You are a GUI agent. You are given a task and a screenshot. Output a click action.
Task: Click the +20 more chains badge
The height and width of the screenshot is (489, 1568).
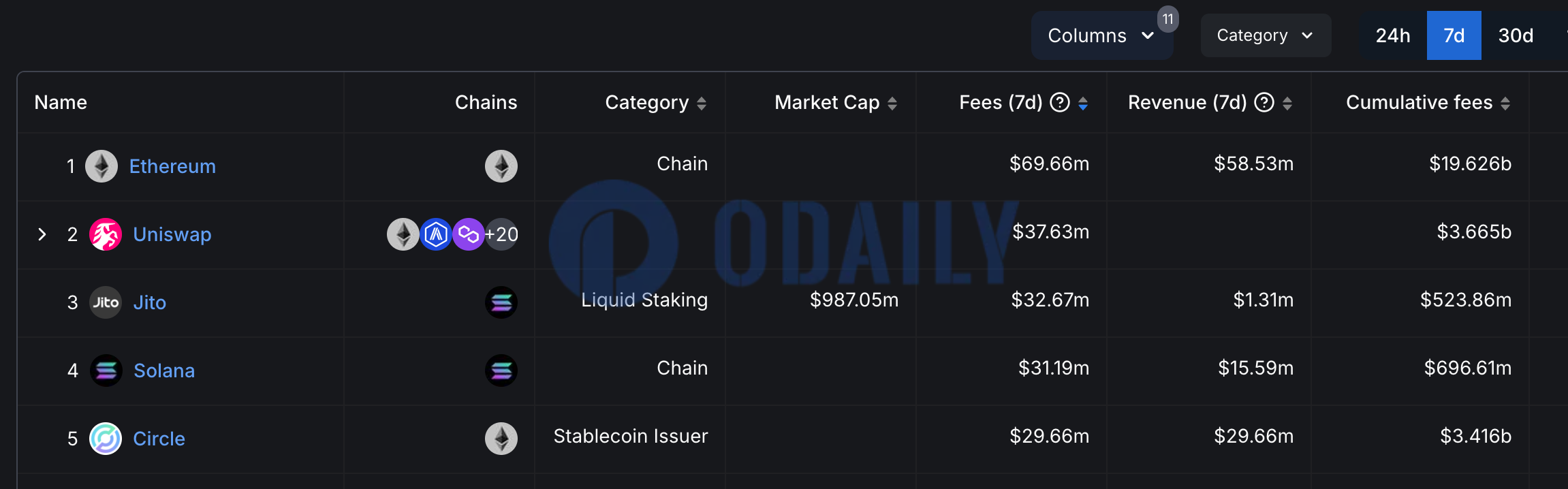(x=501, y=234)
